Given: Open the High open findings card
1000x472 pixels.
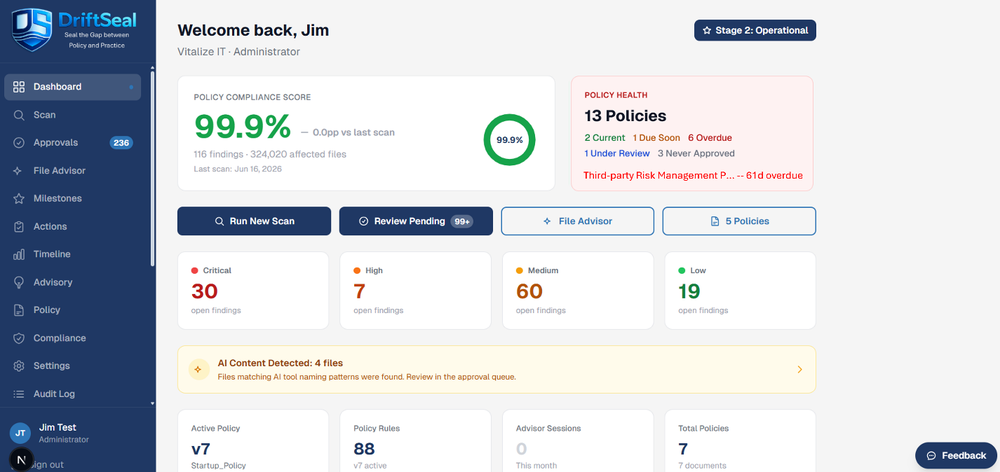Looking at the screenshot, I should click(415, 291).
